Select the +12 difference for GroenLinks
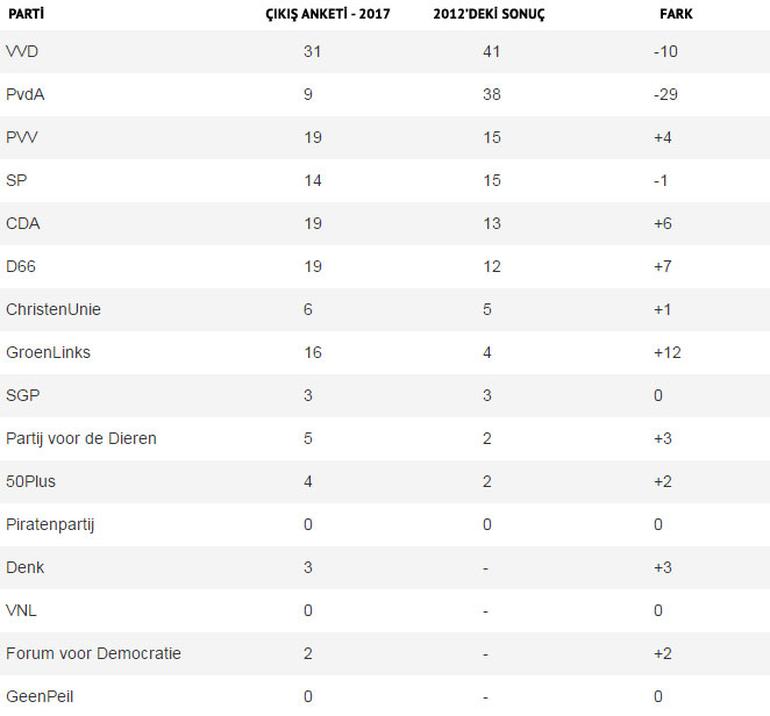The width and height of the screenshot is (770, 716). (667, 352)
